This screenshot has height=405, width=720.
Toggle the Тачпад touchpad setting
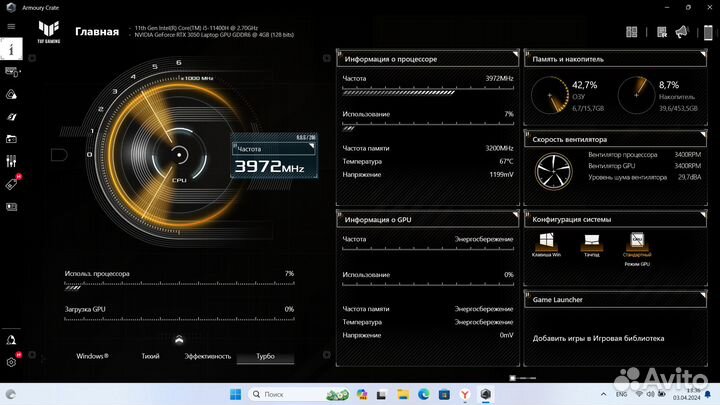click(591, 245)
